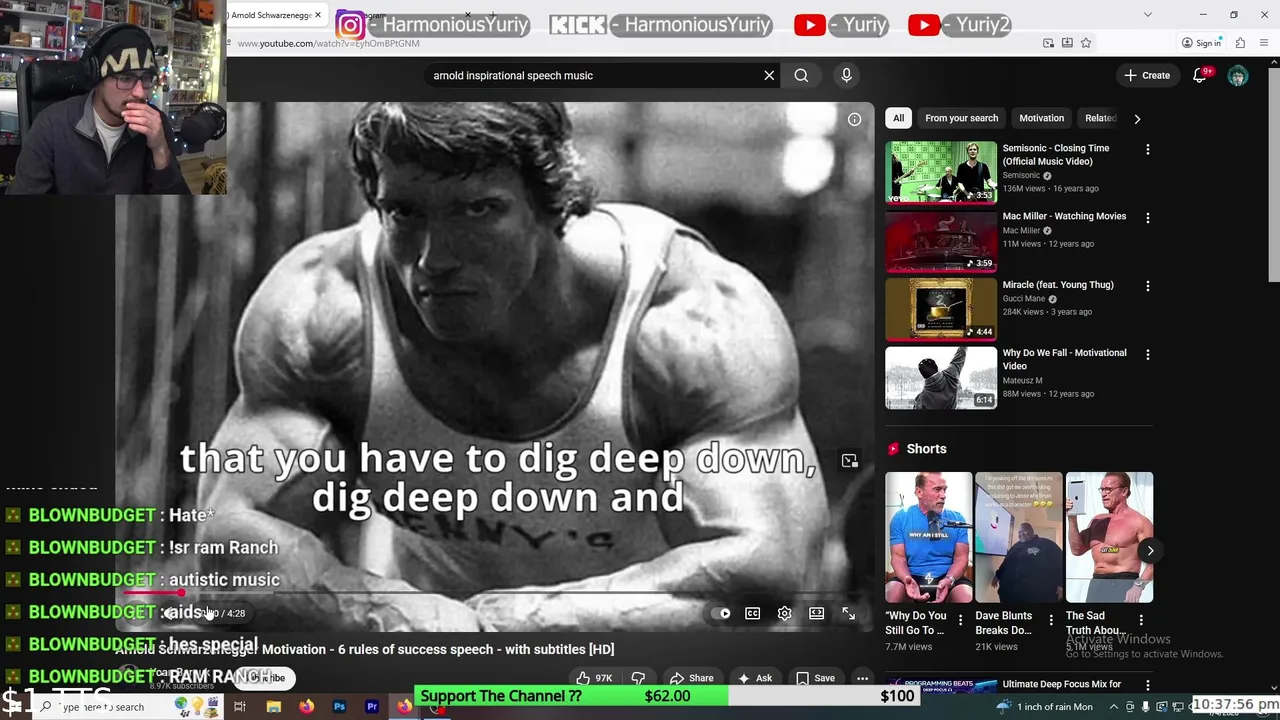Click the Create button
The image size is (1280, 720).
point(1147,75)
